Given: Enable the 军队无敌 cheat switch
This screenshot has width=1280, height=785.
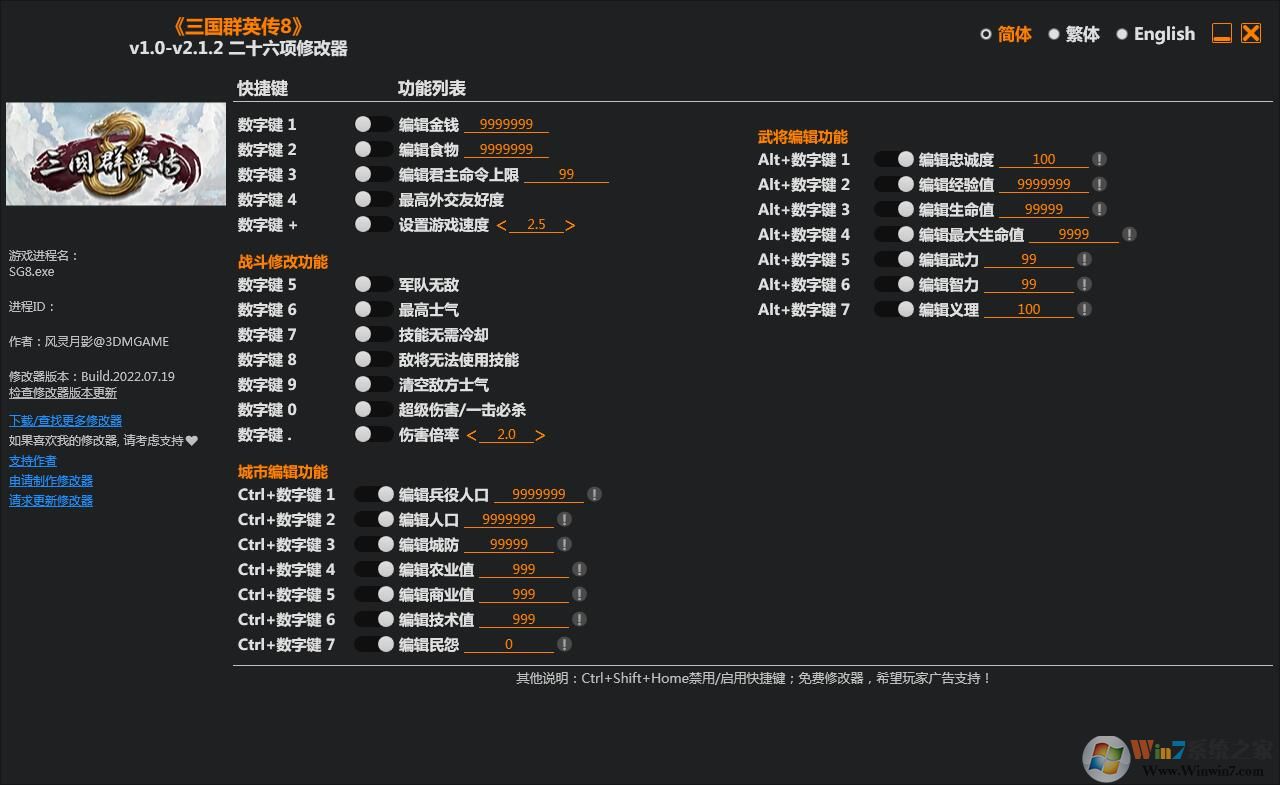Looking at the screenshot, I should click(374, 284).
